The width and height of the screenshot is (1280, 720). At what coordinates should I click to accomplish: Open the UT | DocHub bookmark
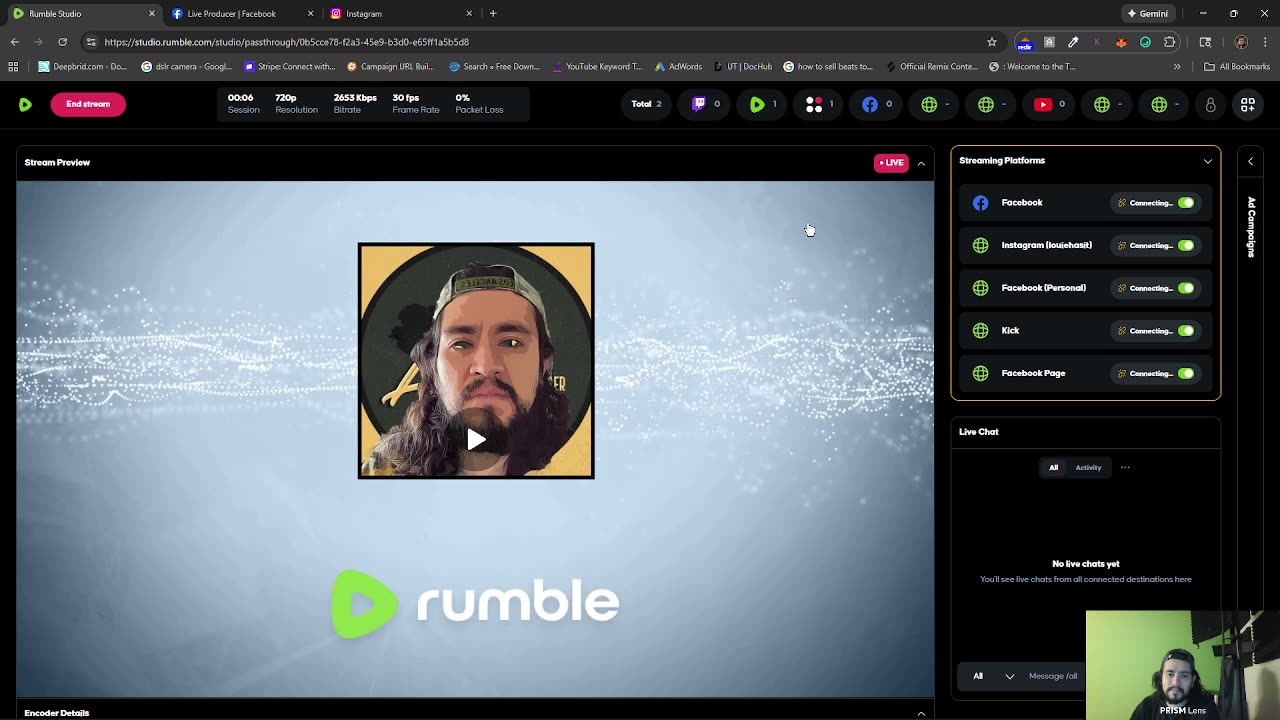742,67
